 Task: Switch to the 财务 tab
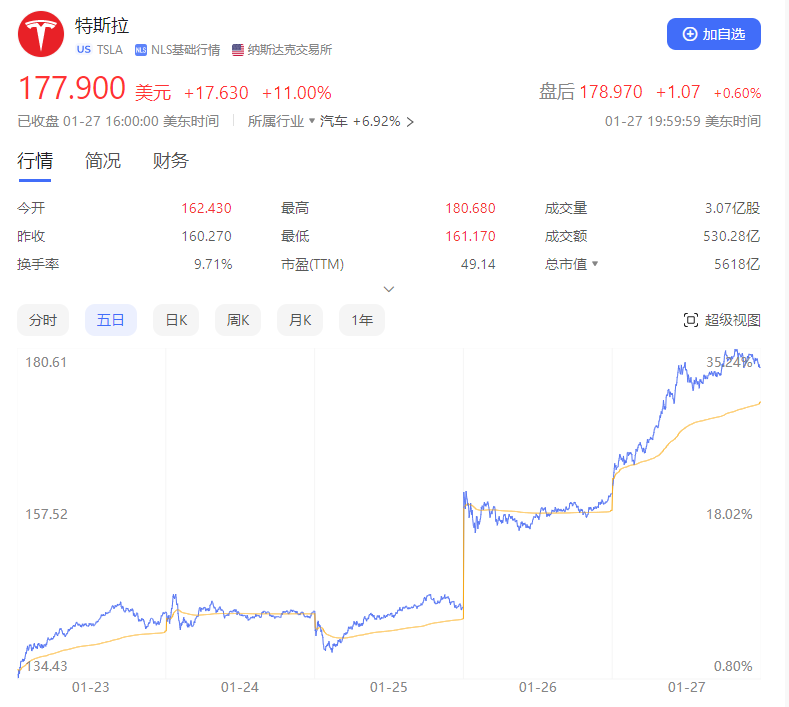click(171, 161)
